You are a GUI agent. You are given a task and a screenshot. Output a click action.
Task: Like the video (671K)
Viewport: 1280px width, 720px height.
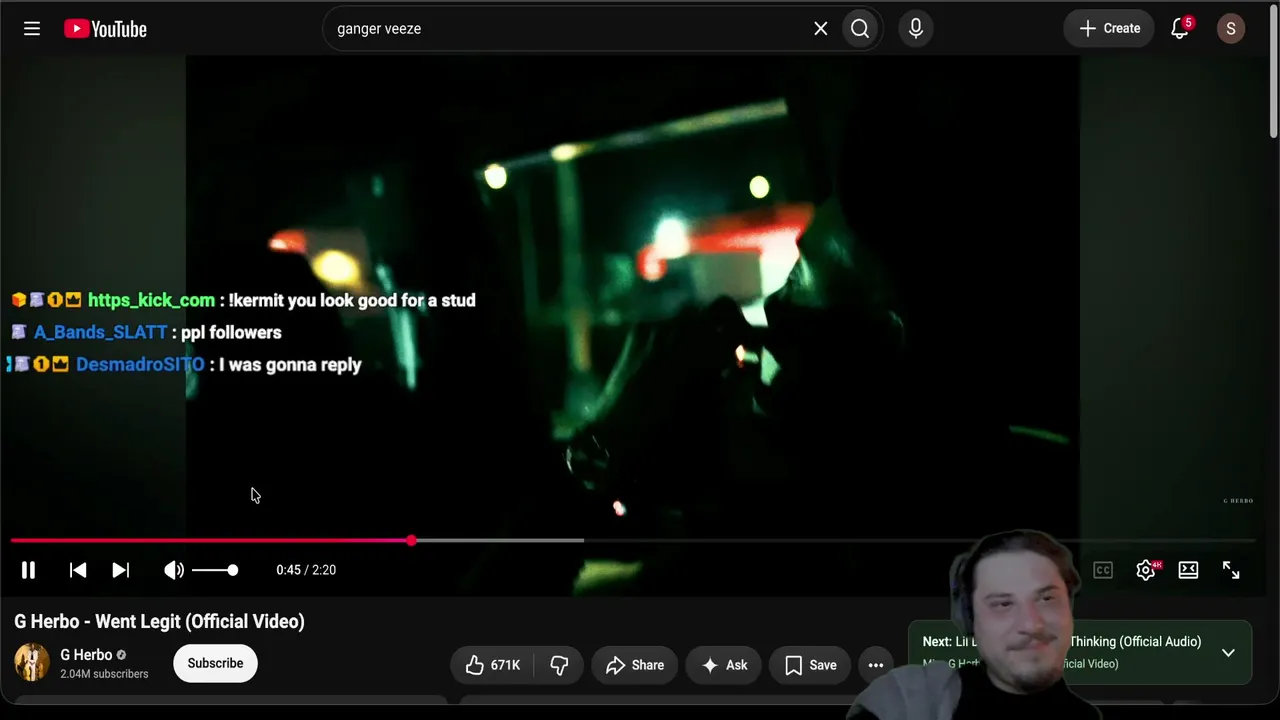[x=492, y=665]
